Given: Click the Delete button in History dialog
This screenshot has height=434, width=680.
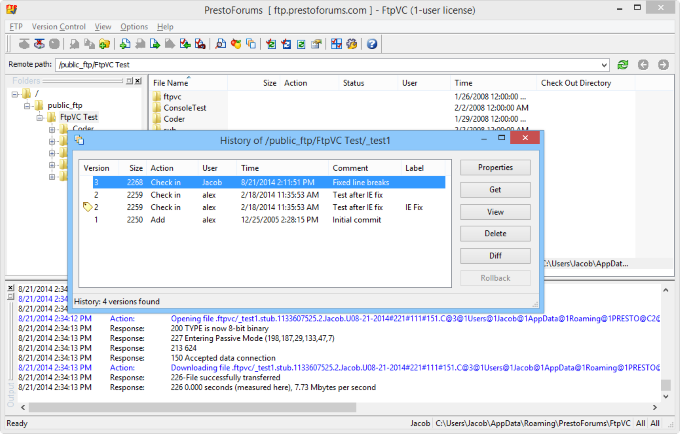Looking at the screenshot, I should click(495, 234).
